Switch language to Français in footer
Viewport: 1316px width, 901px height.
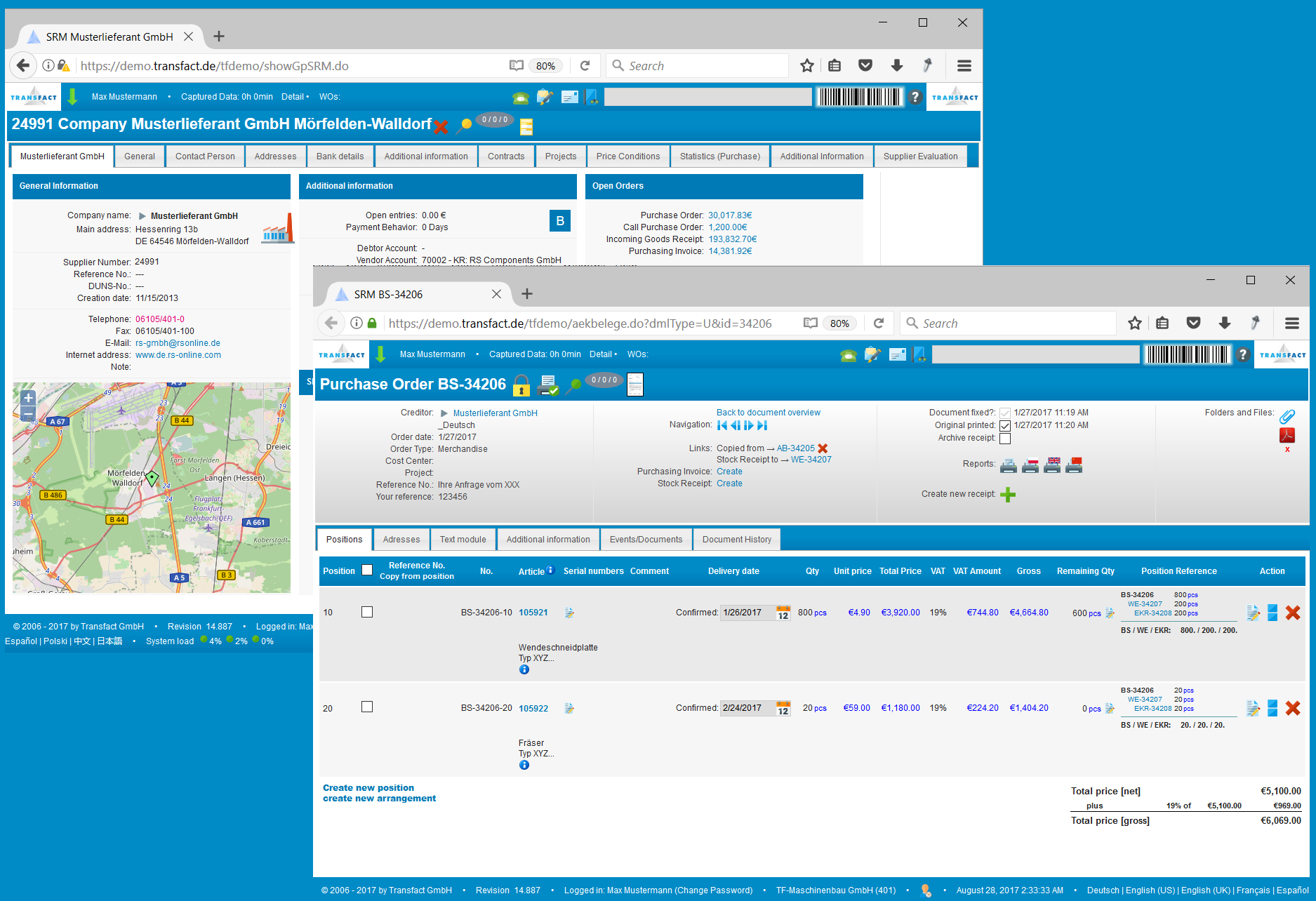[x=1254, y=890]
